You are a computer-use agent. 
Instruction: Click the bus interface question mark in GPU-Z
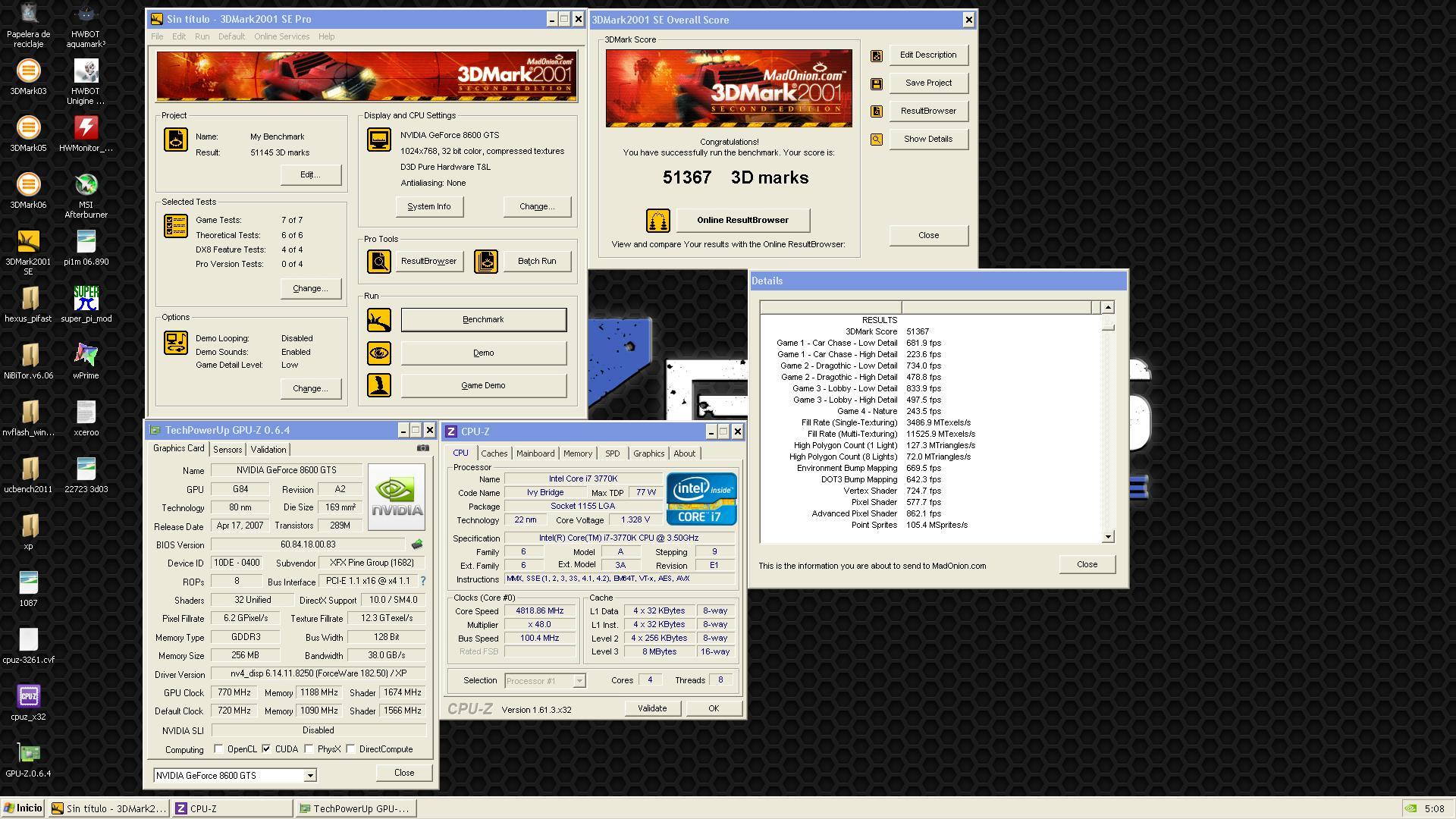click(422, 581)
